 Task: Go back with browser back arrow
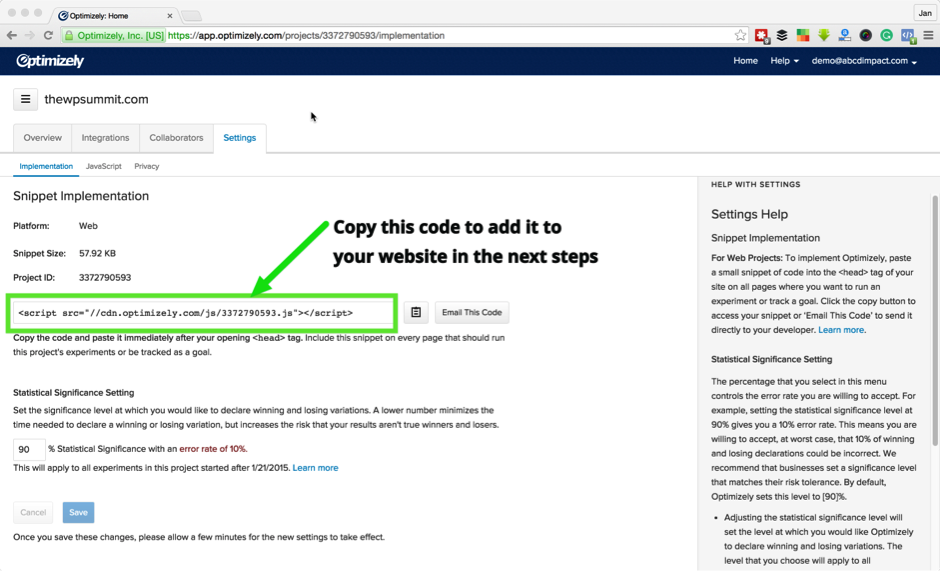[x=11, y=35]
